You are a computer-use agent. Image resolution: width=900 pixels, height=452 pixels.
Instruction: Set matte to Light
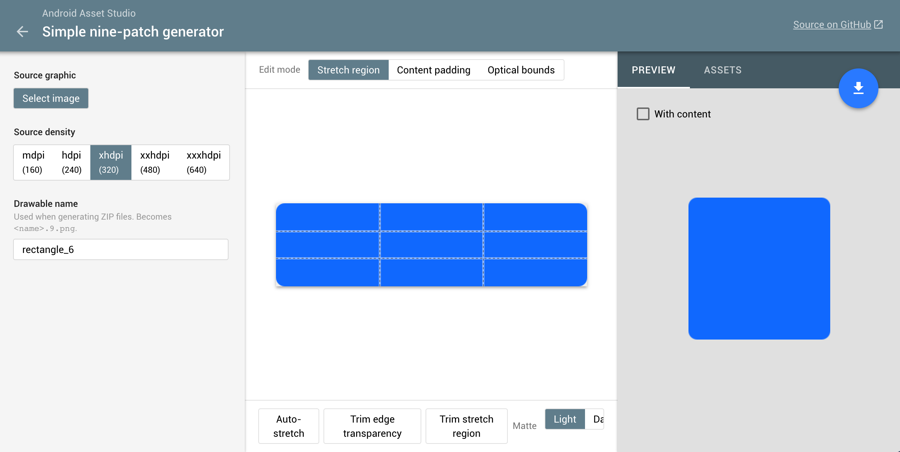coord(565,419)
